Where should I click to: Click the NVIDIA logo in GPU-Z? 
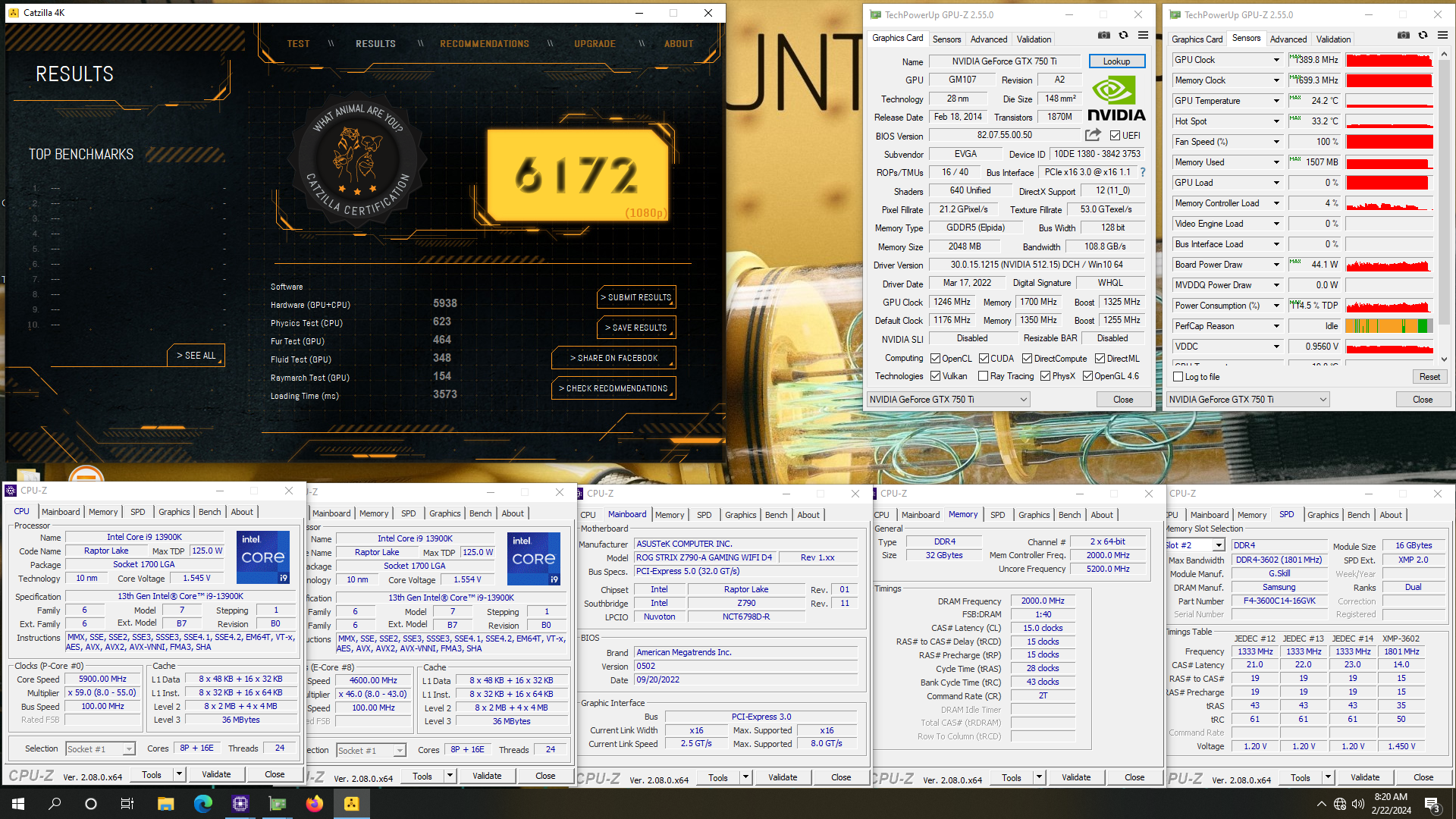(x=1116, y=99)
